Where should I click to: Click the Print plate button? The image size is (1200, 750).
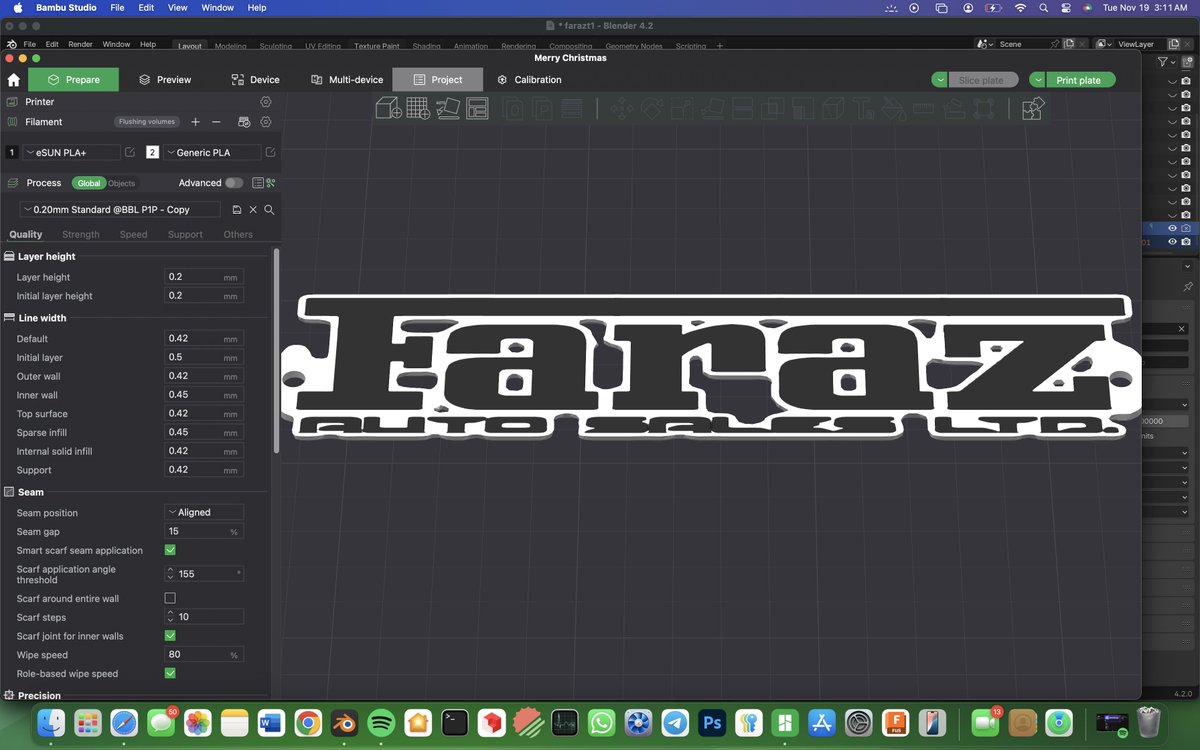(x=1079, y=80)
